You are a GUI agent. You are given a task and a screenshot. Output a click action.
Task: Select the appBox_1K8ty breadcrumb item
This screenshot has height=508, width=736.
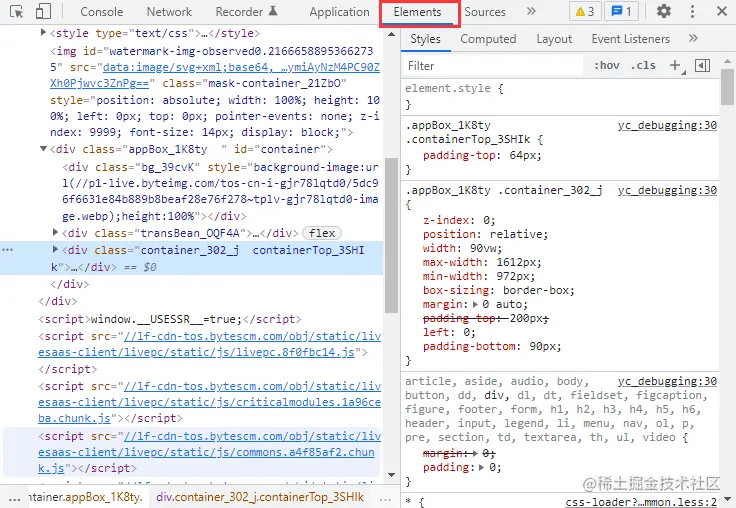coord(86,497)
